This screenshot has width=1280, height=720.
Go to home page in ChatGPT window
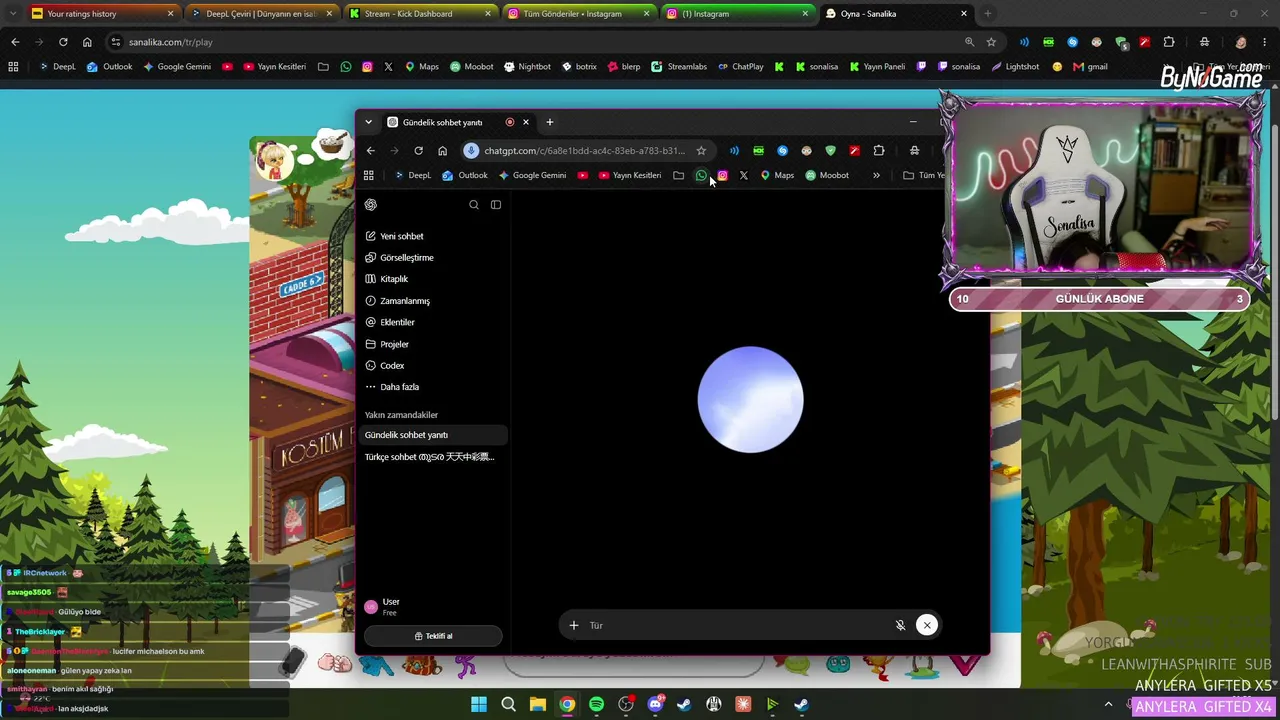(x=442, y=151)
